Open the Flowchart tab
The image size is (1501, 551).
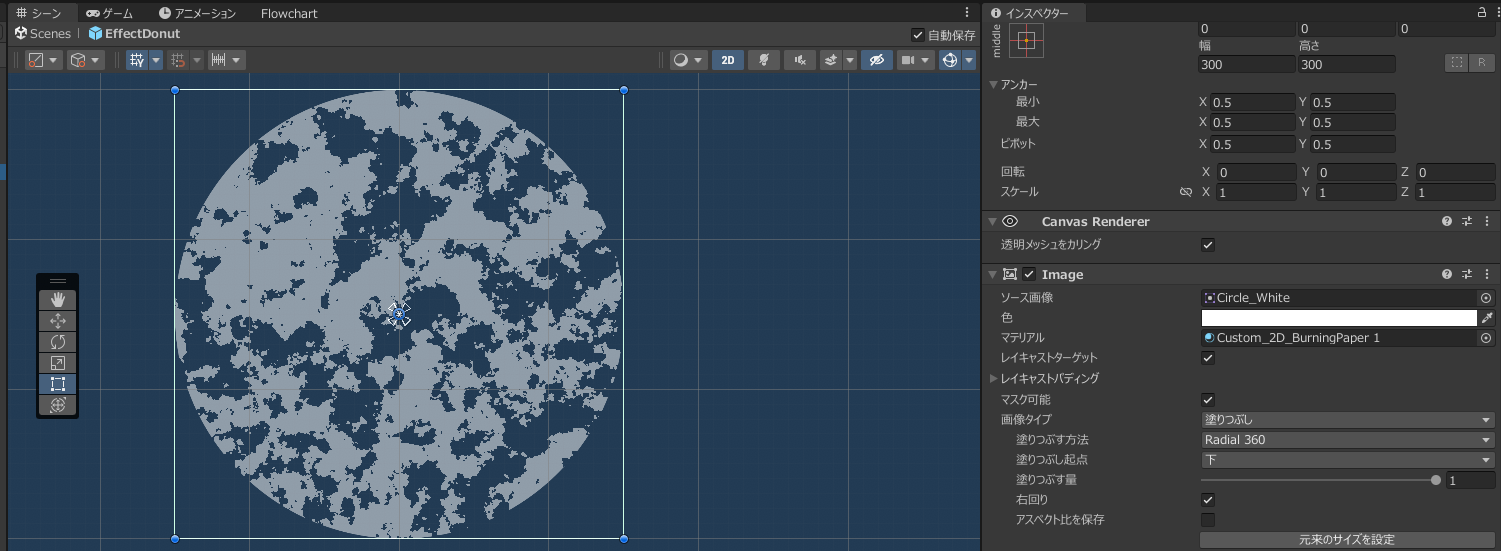click(290, 13)
